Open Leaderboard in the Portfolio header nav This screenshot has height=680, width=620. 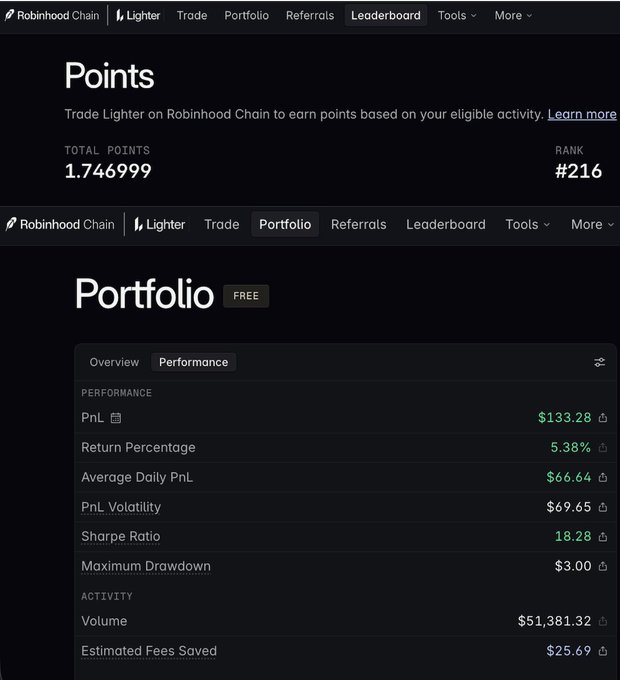446,224
